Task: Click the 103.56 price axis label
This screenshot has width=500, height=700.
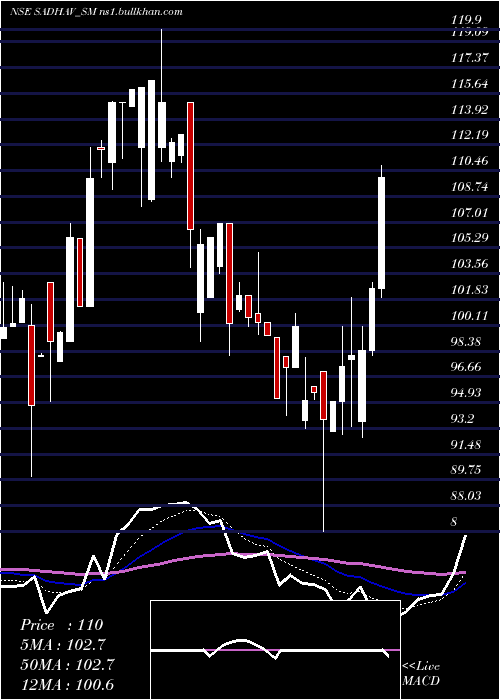Action: click(469, 264)
